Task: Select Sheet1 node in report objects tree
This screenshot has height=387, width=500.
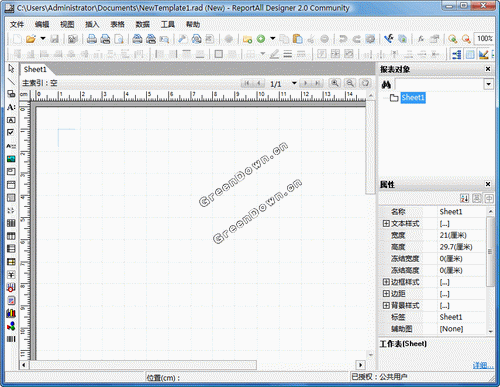Action: (413, 98)
